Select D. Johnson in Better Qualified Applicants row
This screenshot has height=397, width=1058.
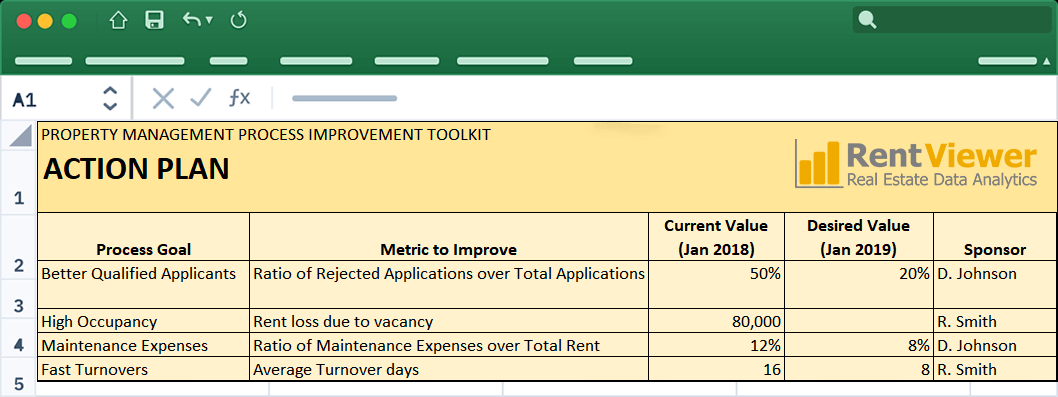995,285
